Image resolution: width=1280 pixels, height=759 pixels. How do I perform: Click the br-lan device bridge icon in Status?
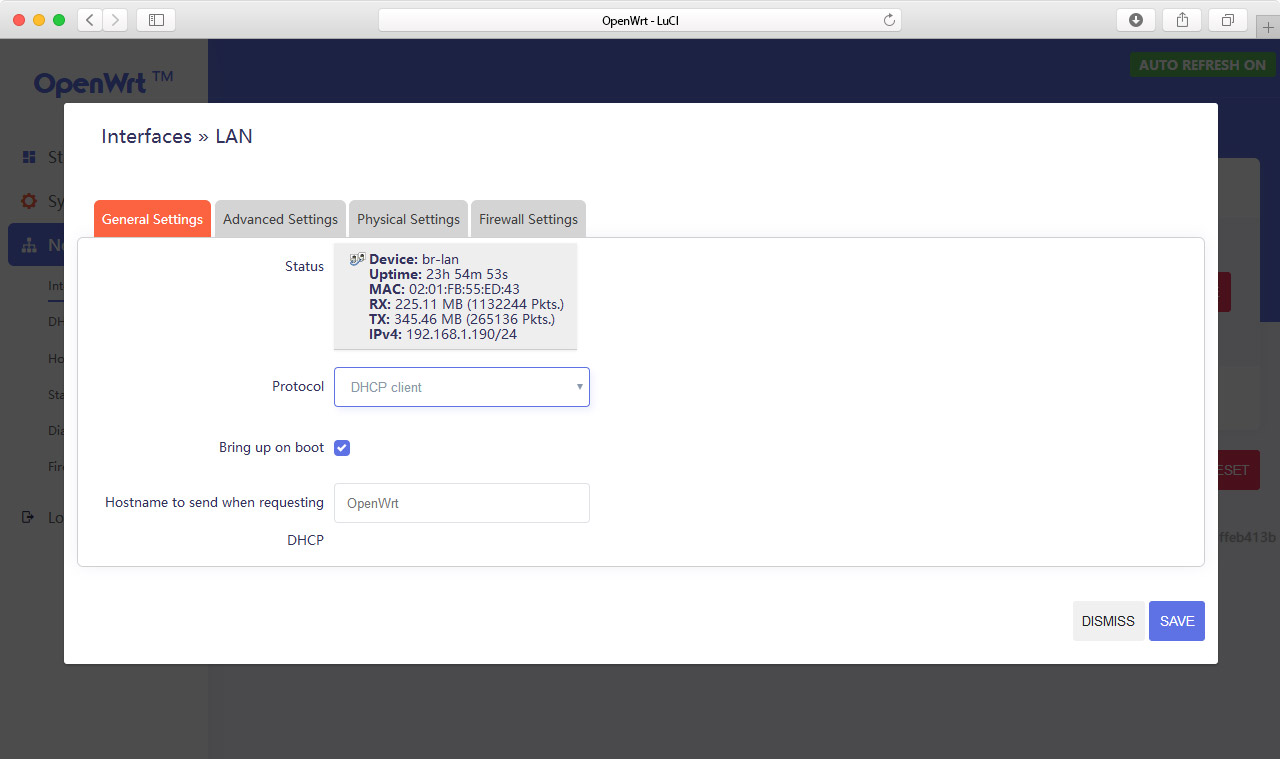click(x=357, y=259)
